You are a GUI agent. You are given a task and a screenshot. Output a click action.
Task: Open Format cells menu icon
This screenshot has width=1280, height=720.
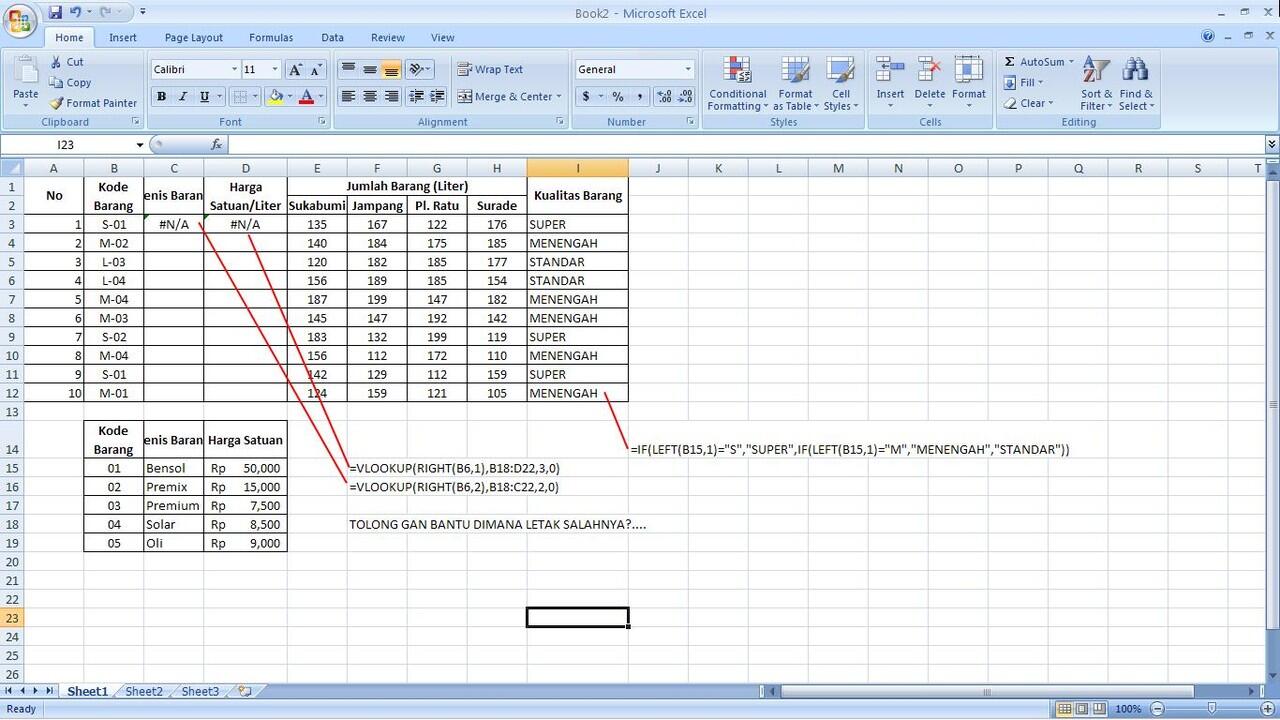tap(968, 70)
